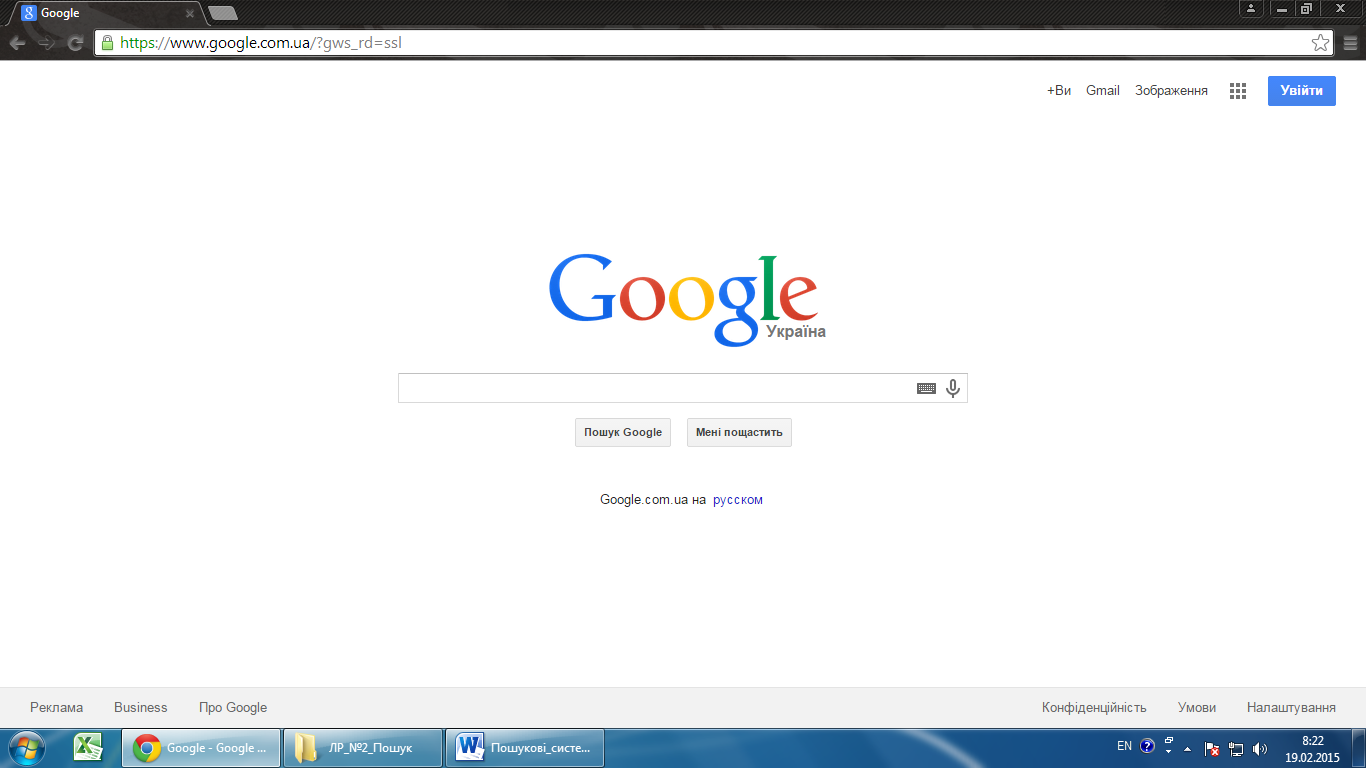Image resolution: width=1366 pixels, height=768 pixels.
Task: Click the Мені пощастить button
Action: [739, 432]
